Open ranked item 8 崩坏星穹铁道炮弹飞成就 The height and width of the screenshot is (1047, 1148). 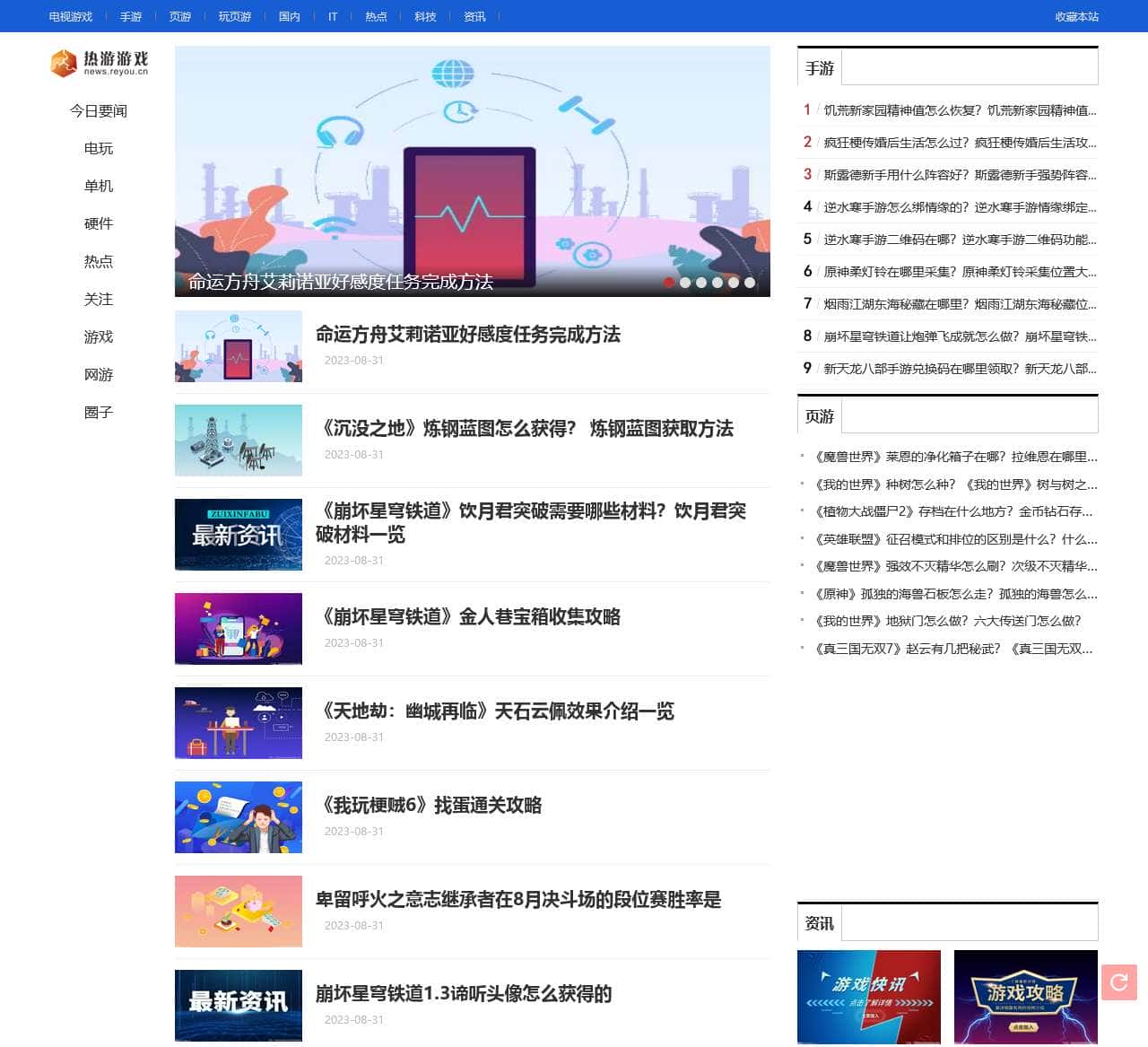(960, 336)
